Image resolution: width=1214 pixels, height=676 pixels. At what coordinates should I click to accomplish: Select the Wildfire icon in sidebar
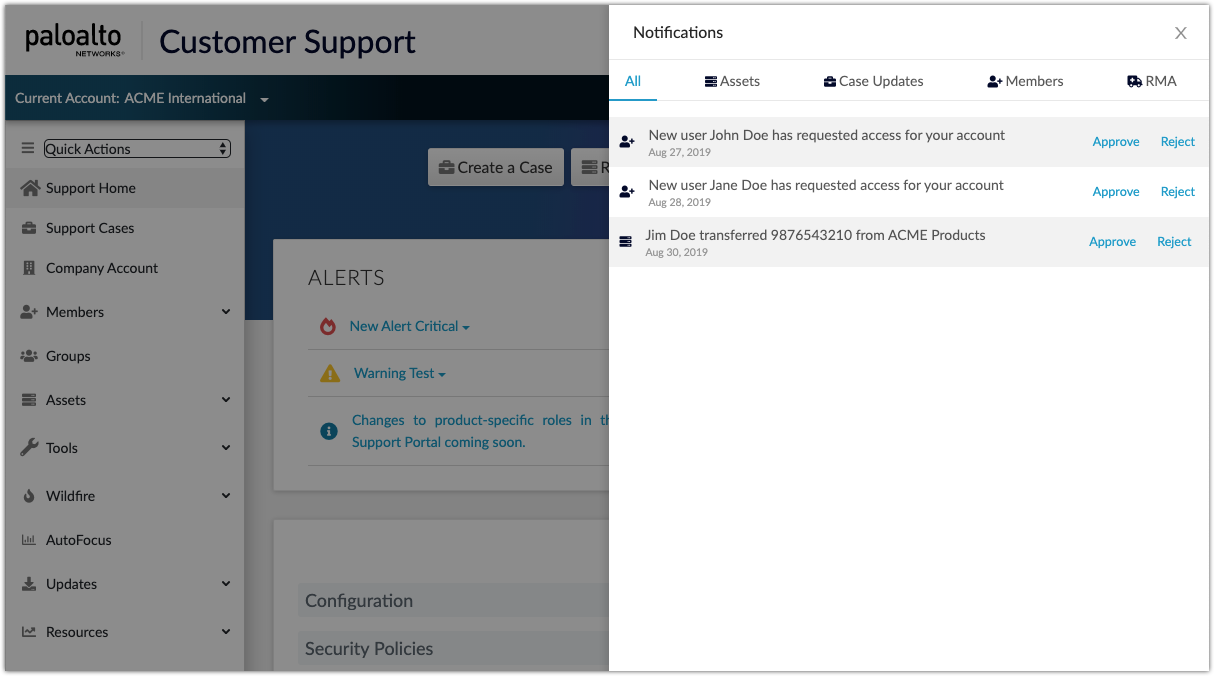27,496
